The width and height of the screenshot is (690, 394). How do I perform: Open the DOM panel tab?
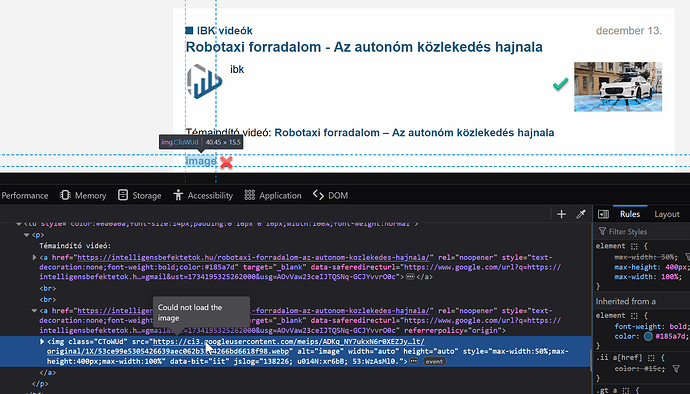tap(330, 195)
